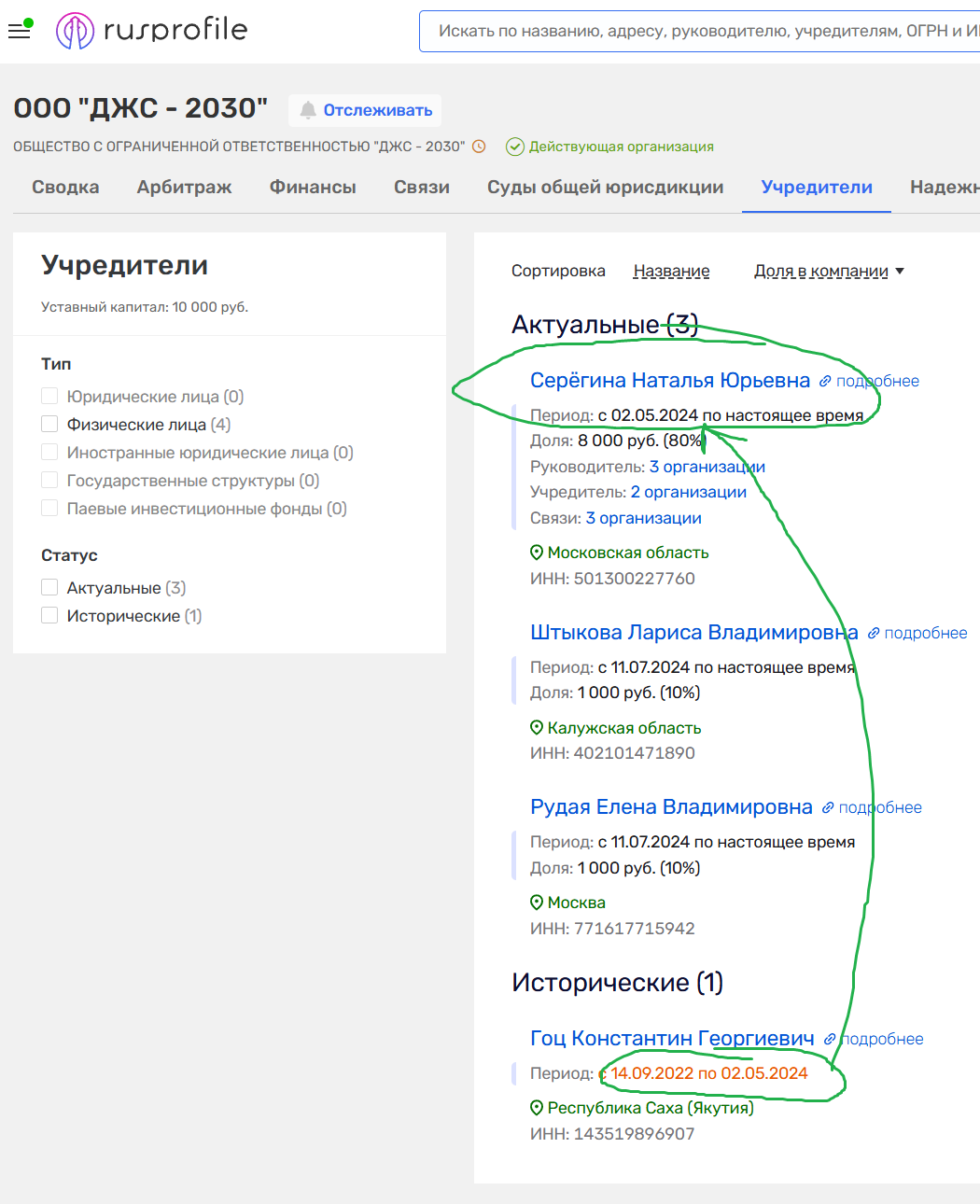Open Гоц Константин Георгиевич profile link
Viewport: 980px width, 1204px height.
pyautogui.click(x=671, y=1038)
